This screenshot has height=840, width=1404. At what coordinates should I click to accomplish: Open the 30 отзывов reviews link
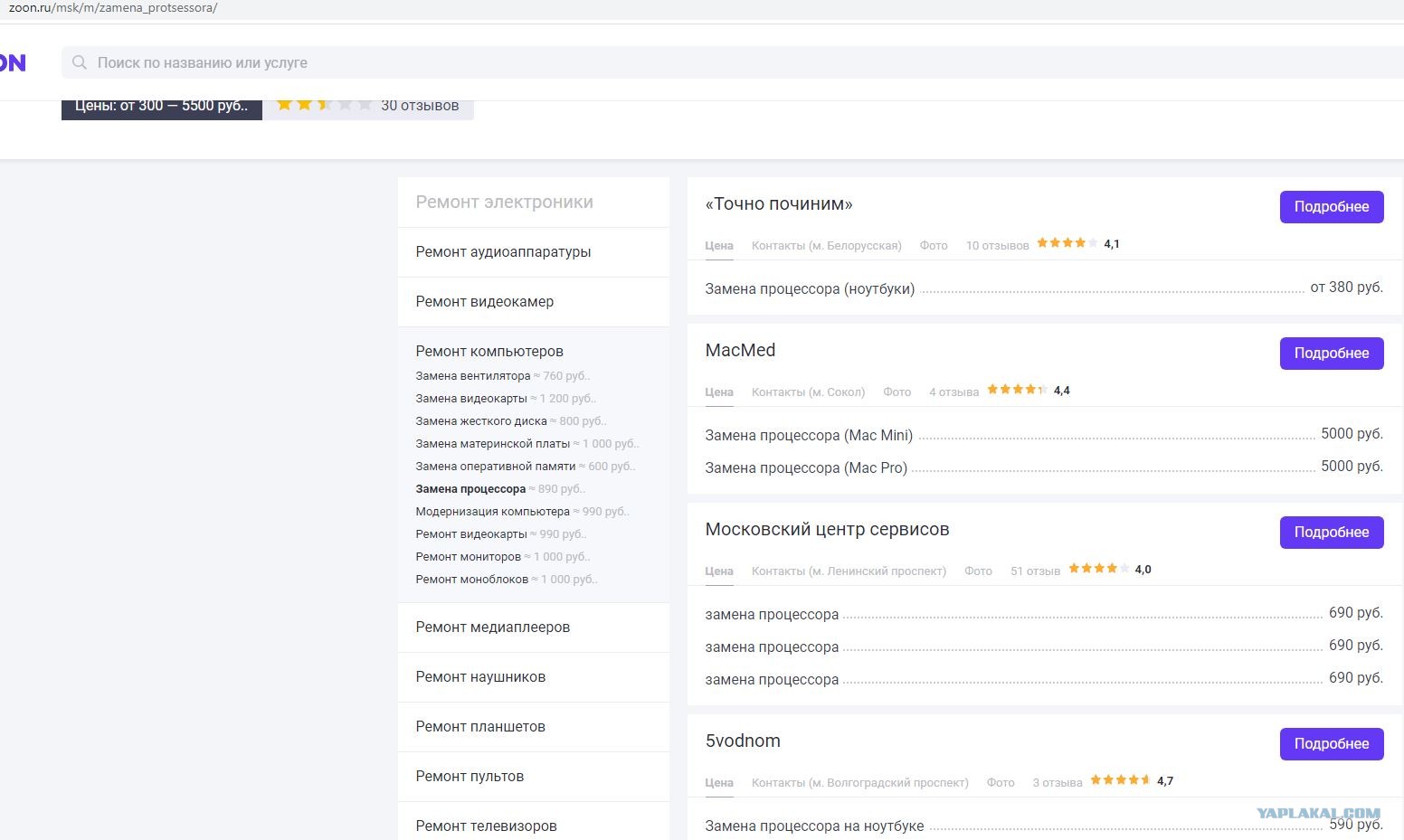(420, 105)
